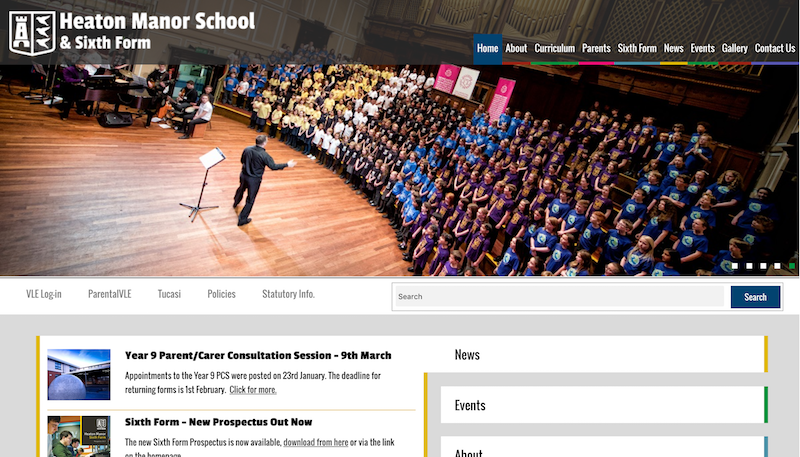Open the Curriculum menu
The height and width of the screenshot is (457, 800).
[x=554, y=48]
